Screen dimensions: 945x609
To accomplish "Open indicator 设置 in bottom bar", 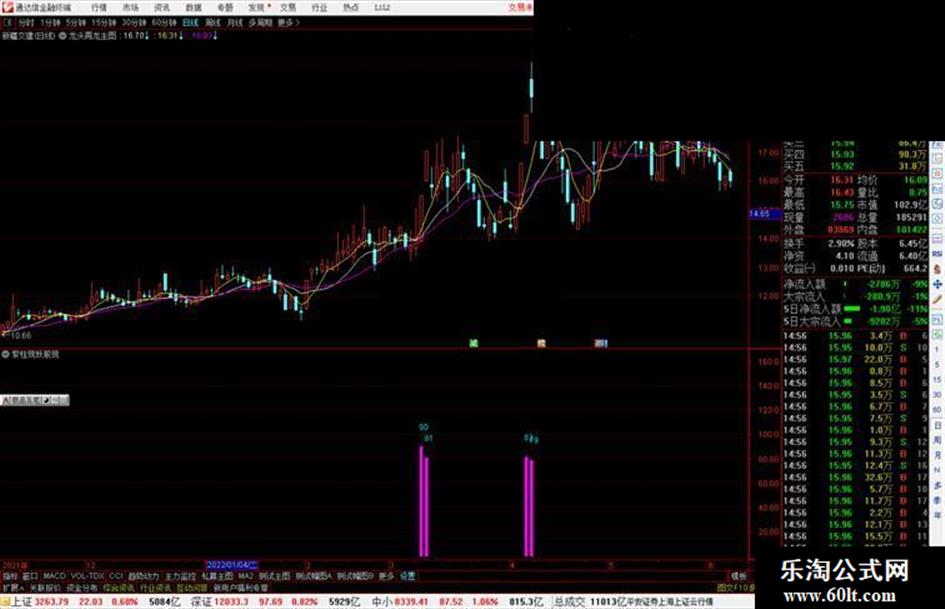I will [407, 576].
